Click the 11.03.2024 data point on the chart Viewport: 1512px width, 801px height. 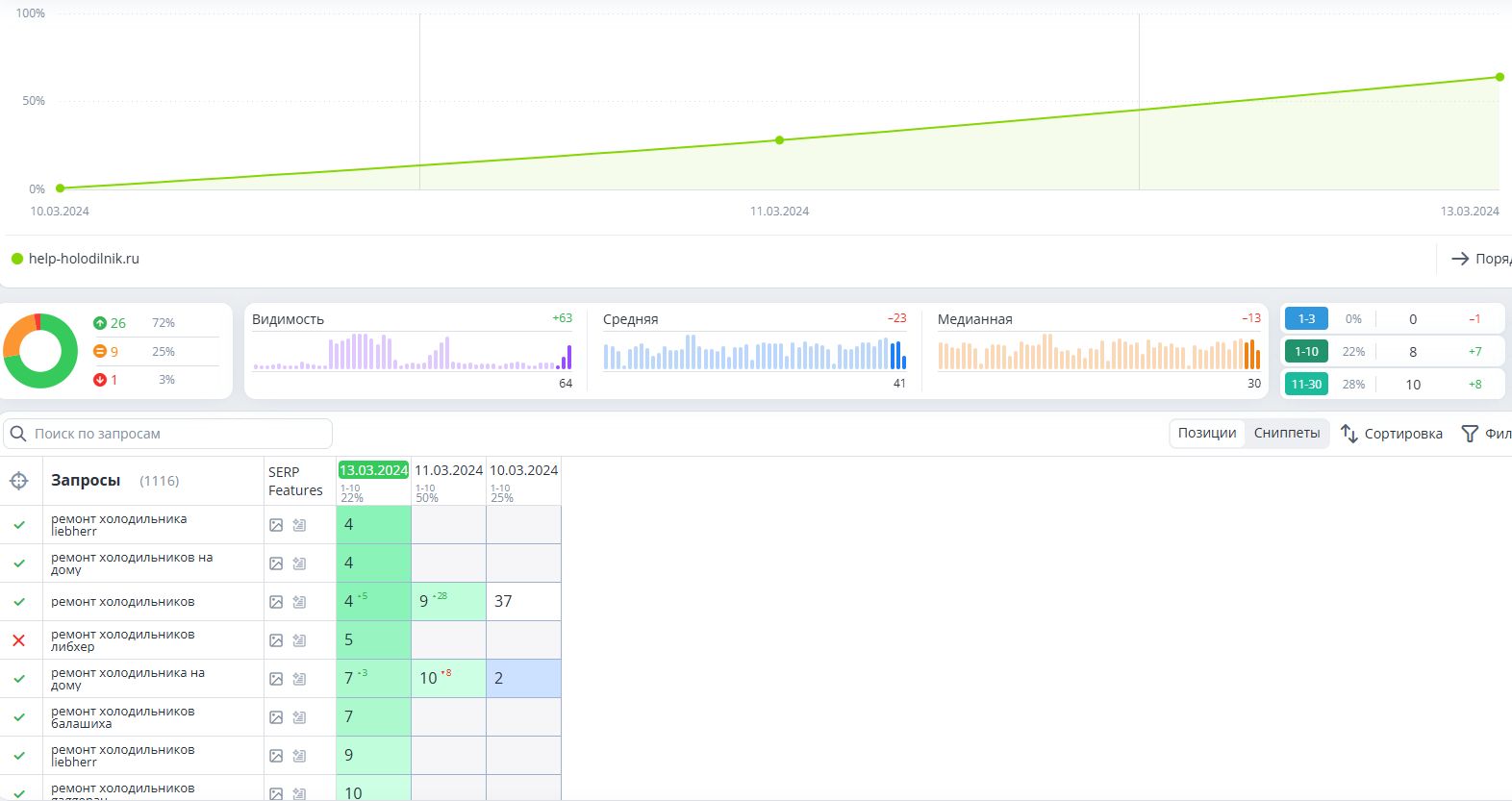779,140
